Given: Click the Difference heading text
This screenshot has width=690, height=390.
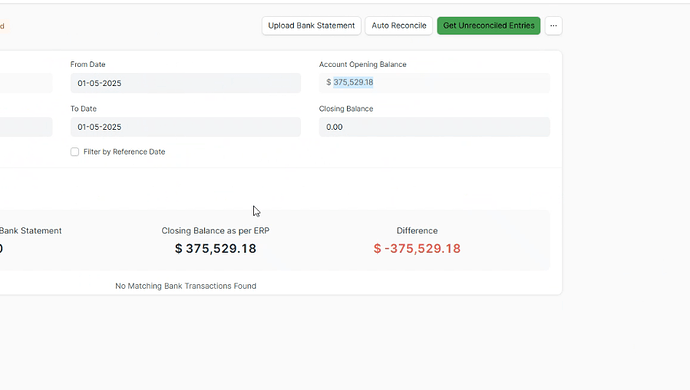Looking at the screenshot, I should (x=417, y=231).
